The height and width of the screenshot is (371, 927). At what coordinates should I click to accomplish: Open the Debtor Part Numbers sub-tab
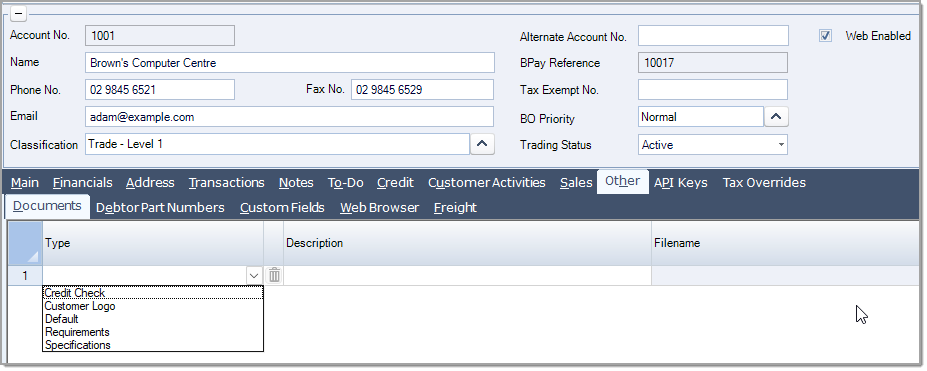pos(160,208)
